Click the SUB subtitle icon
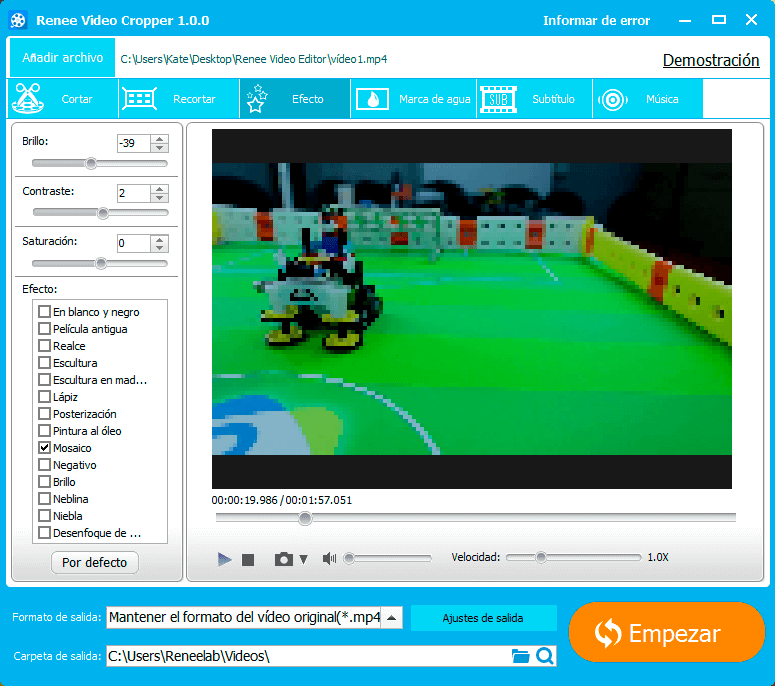The image size is (775, 686). click(x=498, y=99)
